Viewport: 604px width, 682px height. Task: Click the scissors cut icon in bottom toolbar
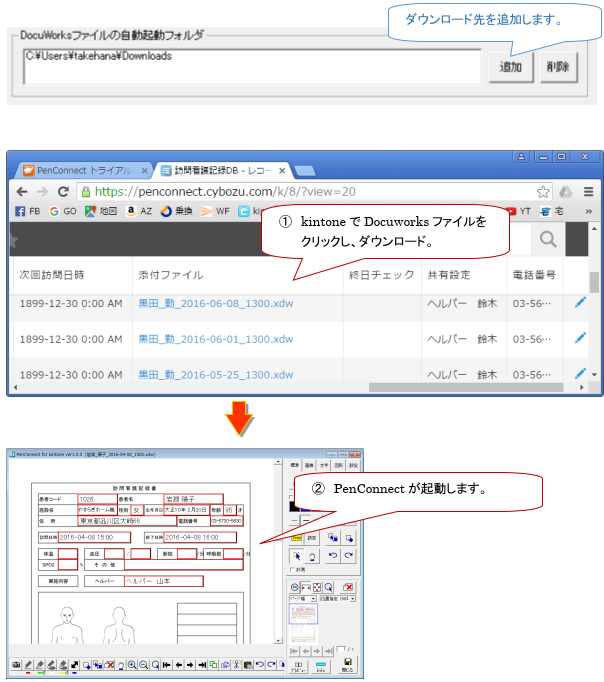[x=237, y=665]
